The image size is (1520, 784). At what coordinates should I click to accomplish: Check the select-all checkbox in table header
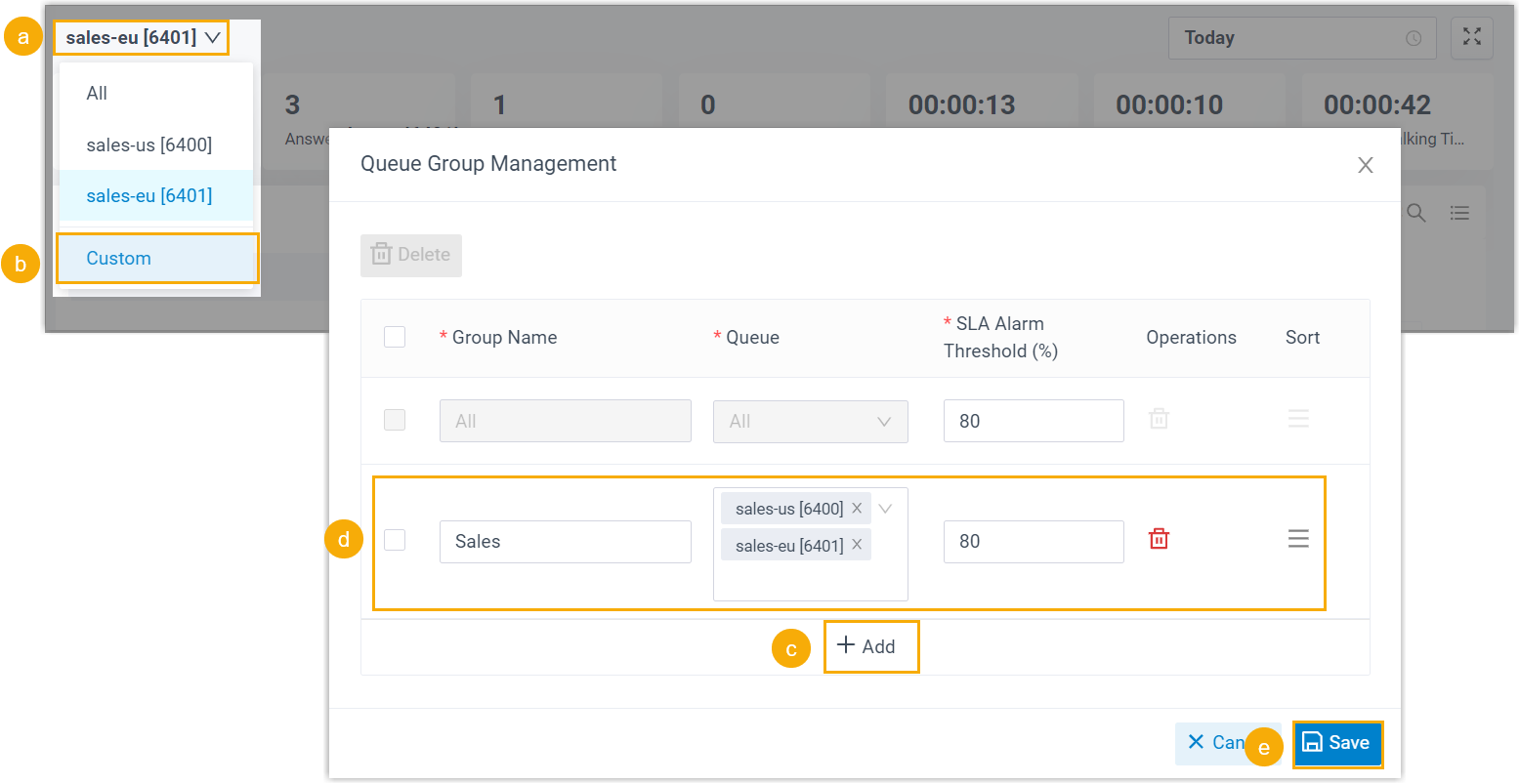tap(395, 337)
